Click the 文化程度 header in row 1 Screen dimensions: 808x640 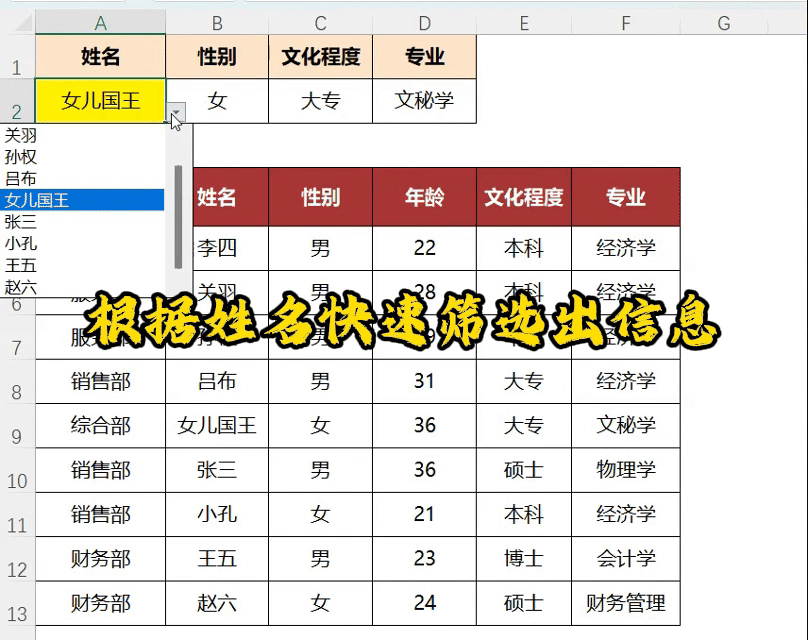click(x=321, y=57)
